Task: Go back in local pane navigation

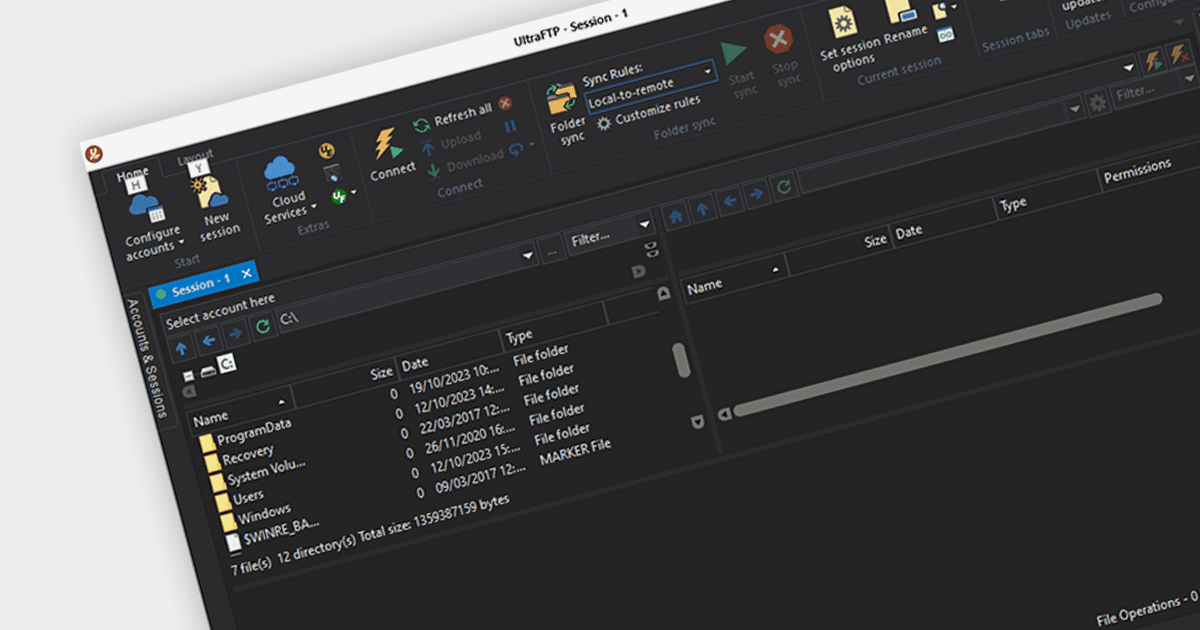Action: tap(208, 341)
